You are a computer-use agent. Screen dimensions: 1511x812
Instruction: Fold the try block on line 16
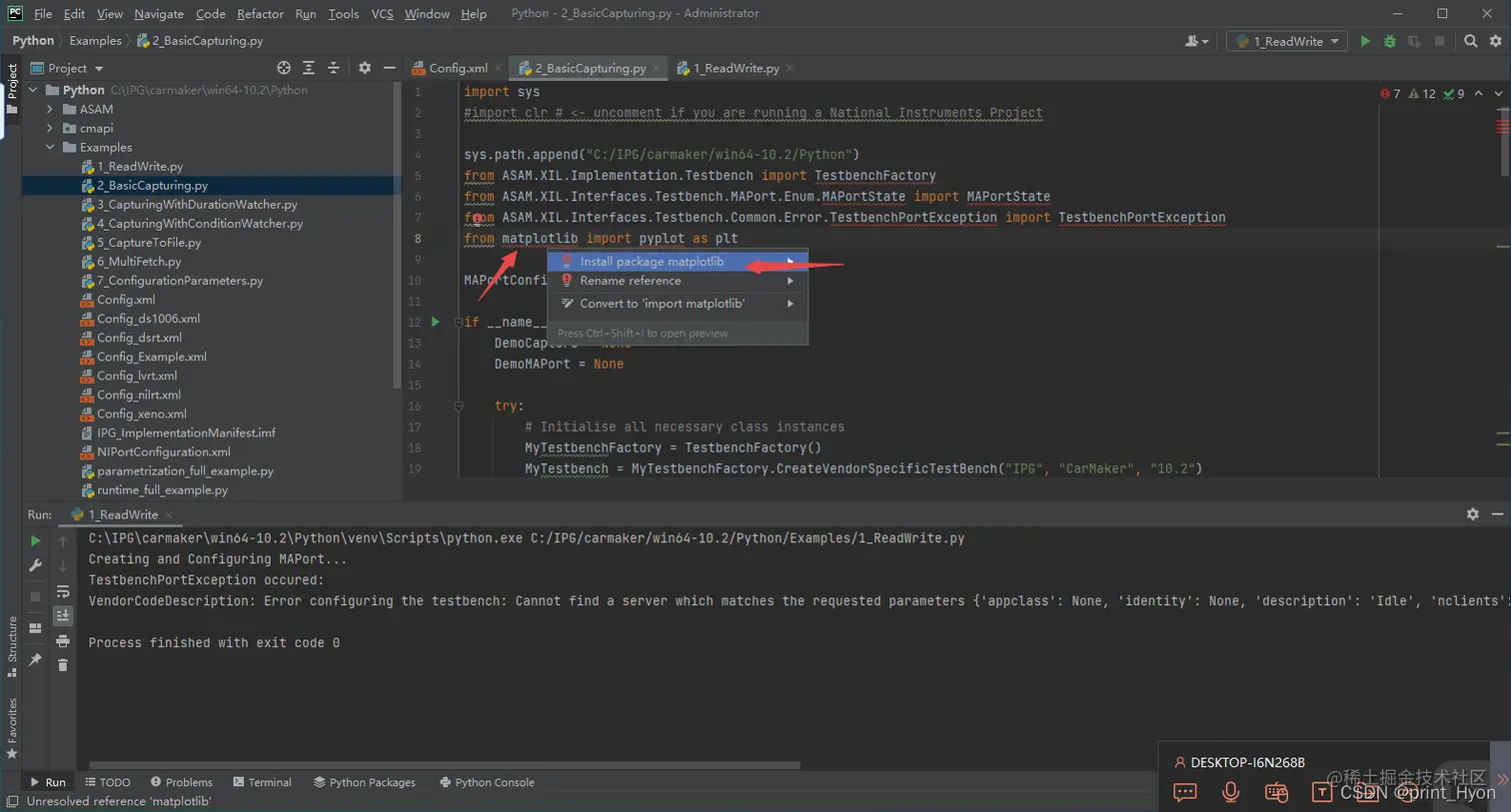point(459,406)
